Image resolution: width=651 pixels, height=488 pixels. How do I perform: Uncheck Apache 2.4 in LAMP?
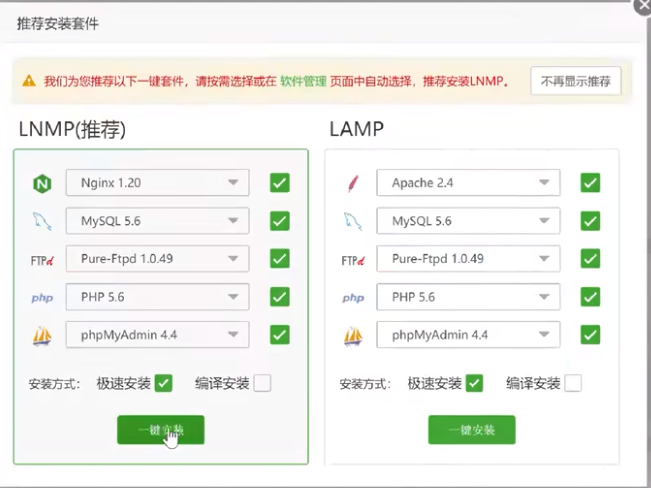point(590,183)
